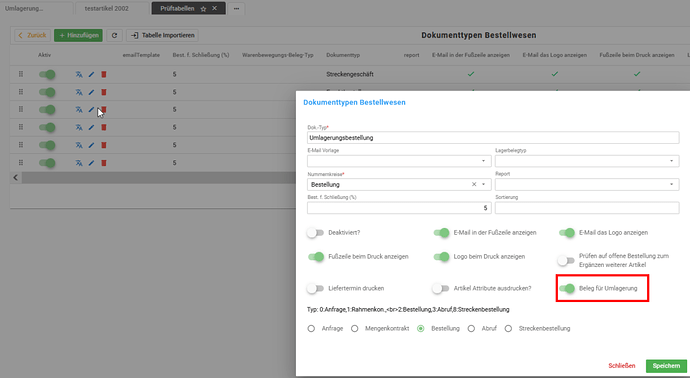Click the green Speichern button
690x378 pixels.
pos(666,366)
